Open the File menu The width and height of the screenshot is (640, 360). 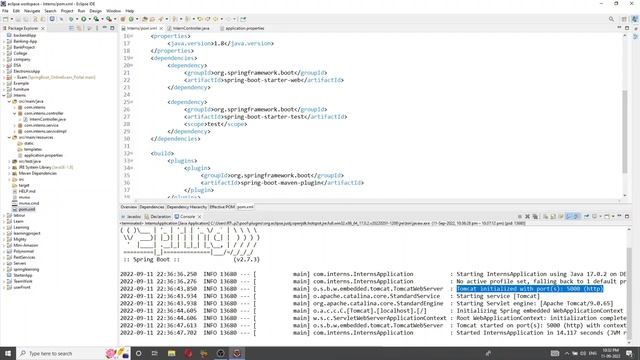(5, 11)
